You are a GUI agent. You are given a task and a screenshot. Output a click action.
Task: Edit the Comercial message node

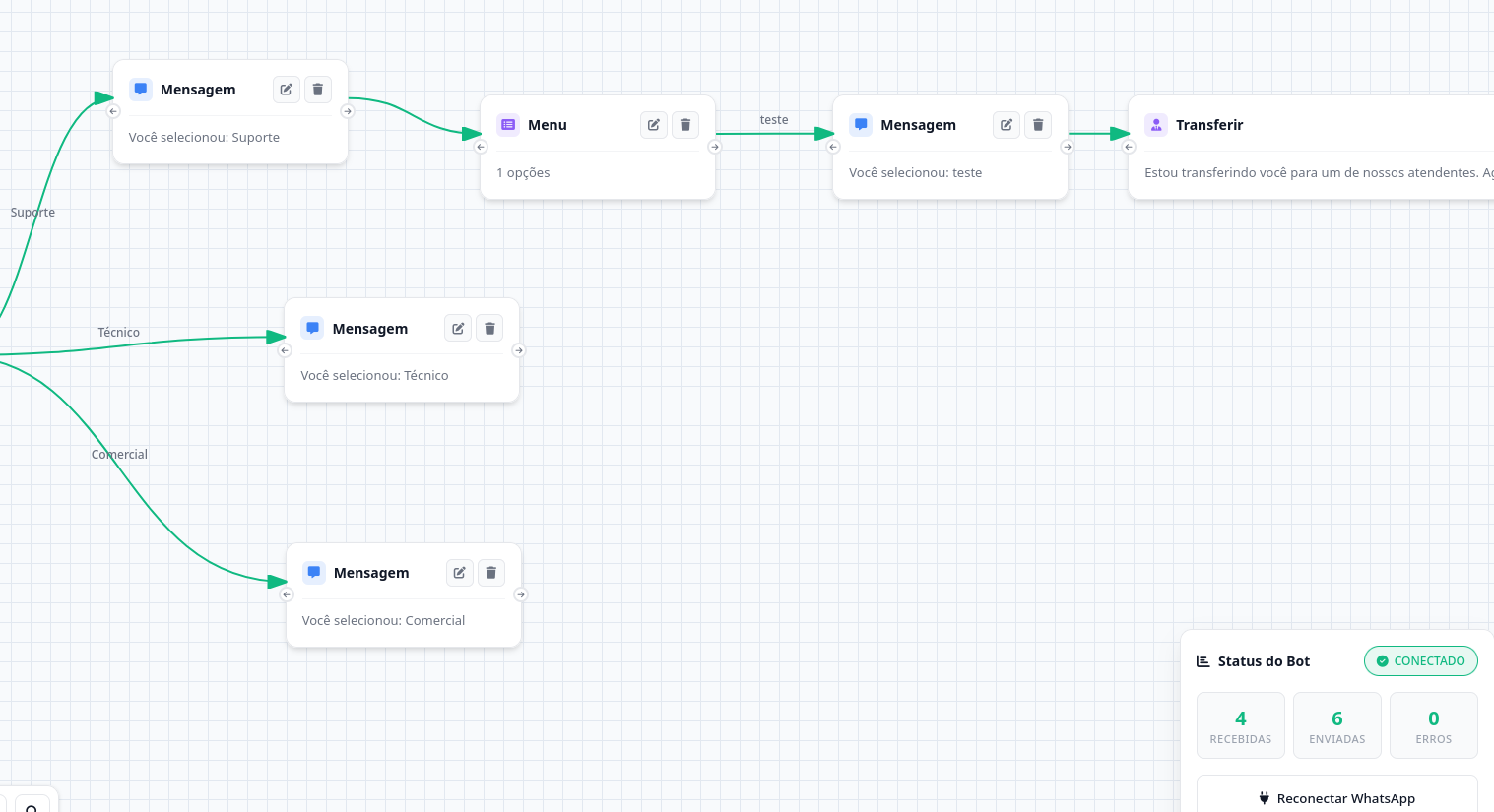click(x=459, y=572)
